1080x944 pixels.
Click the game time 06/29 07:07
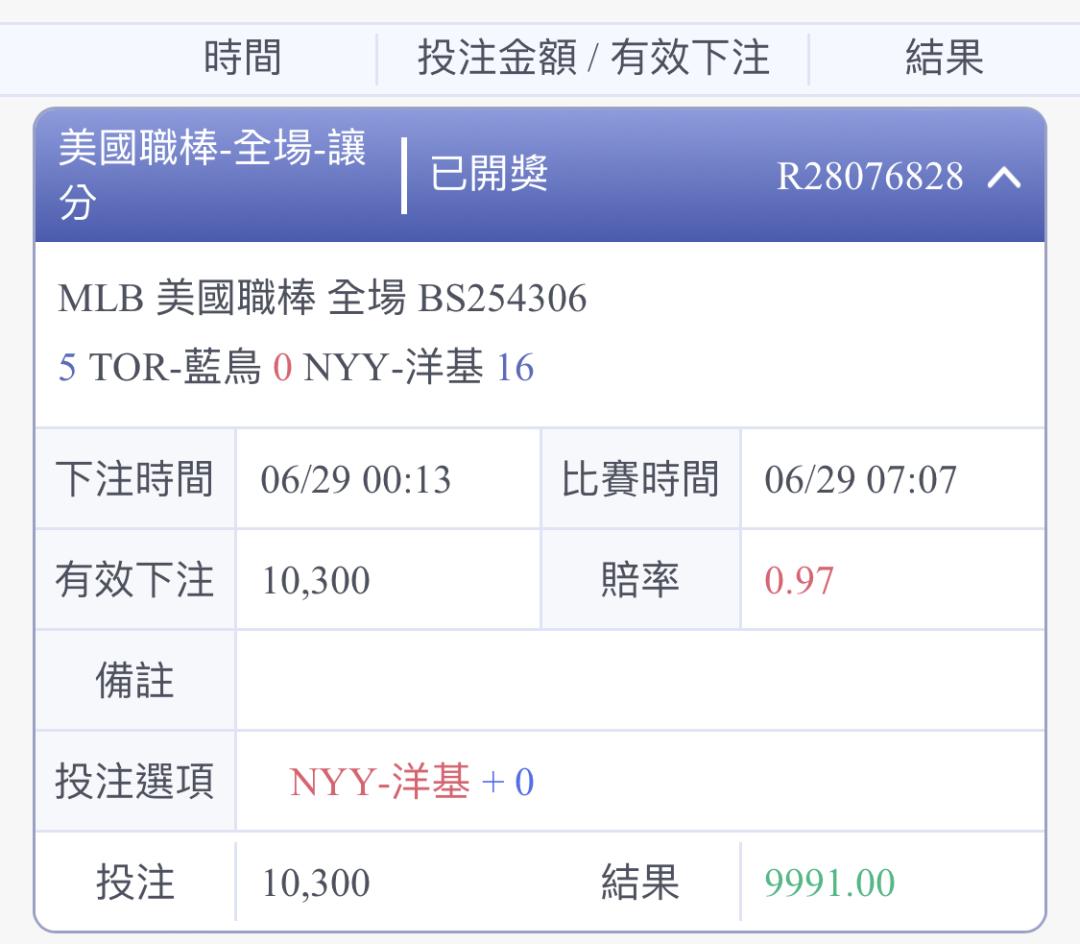pyautogui.click(x=860, y=479)
